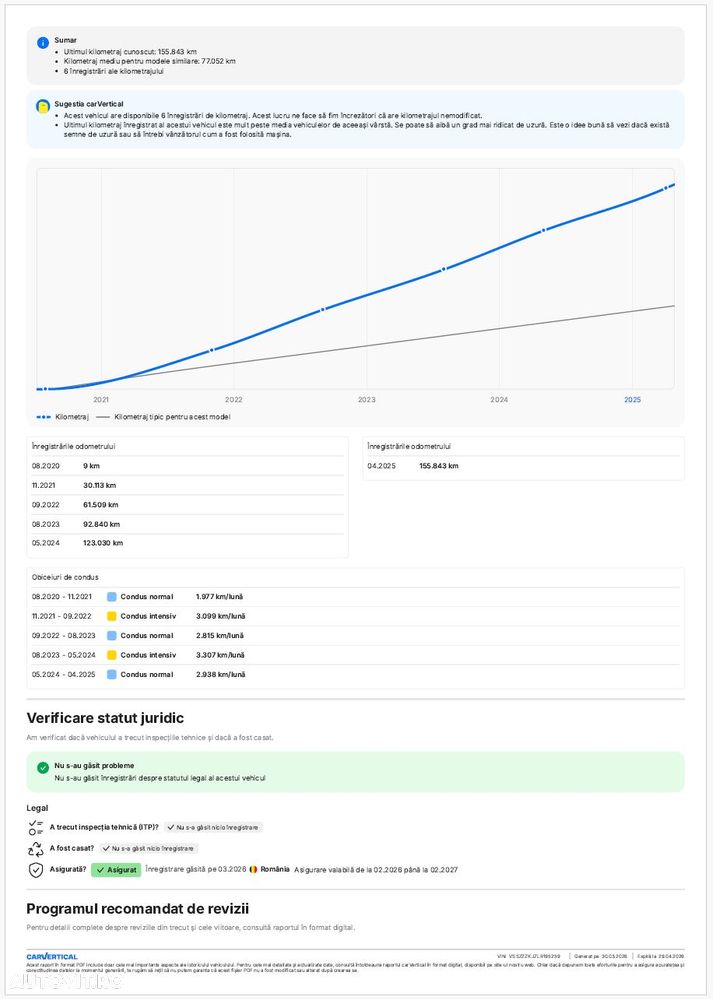The width and height of the screenshot is (713, 999).
Task: Click 'Ultimul kilometraj cunoscut: 155.843 km' line
Action: point(130,51)
